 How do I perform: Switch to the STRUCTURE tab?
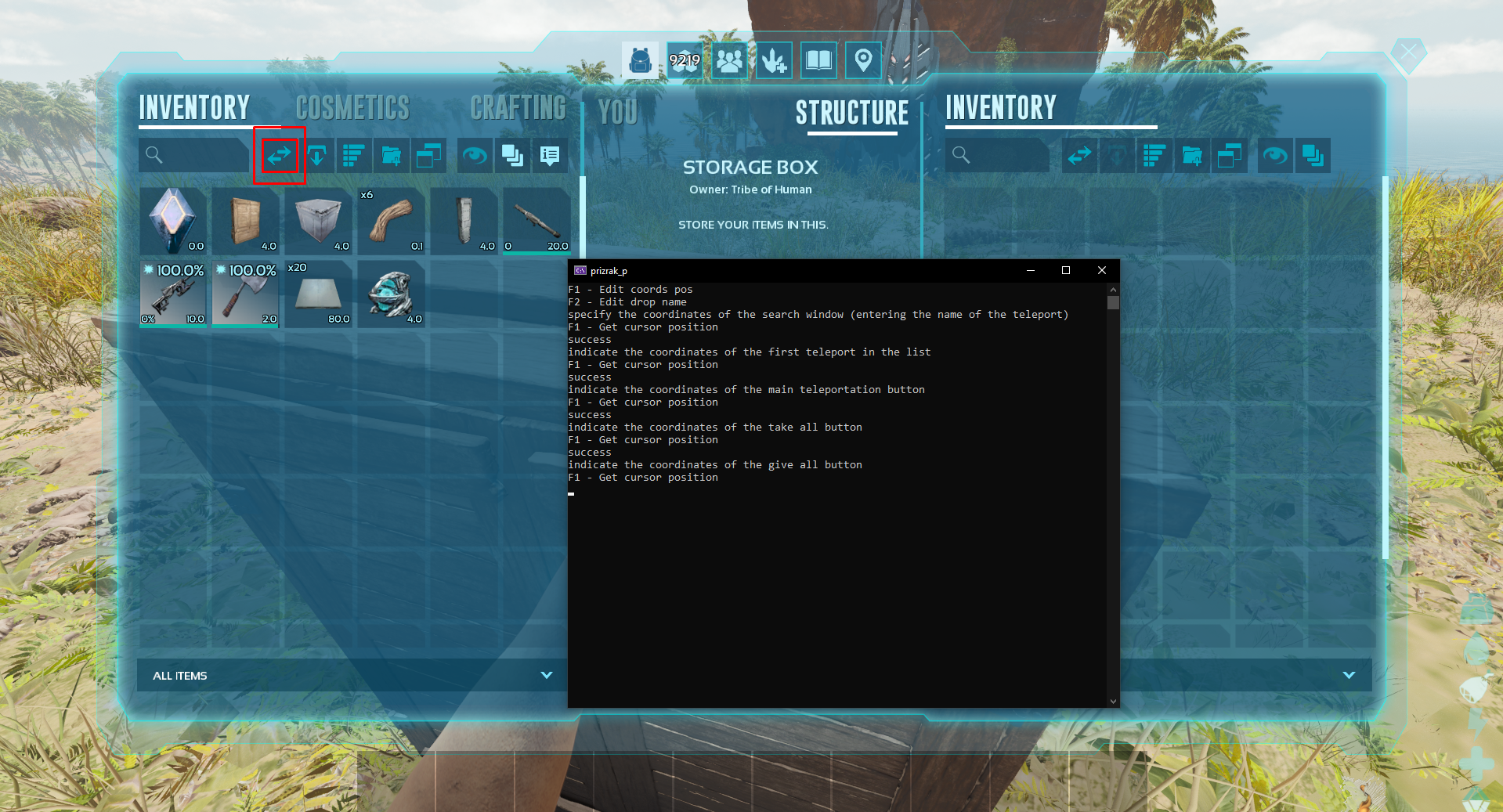(852, 112)
